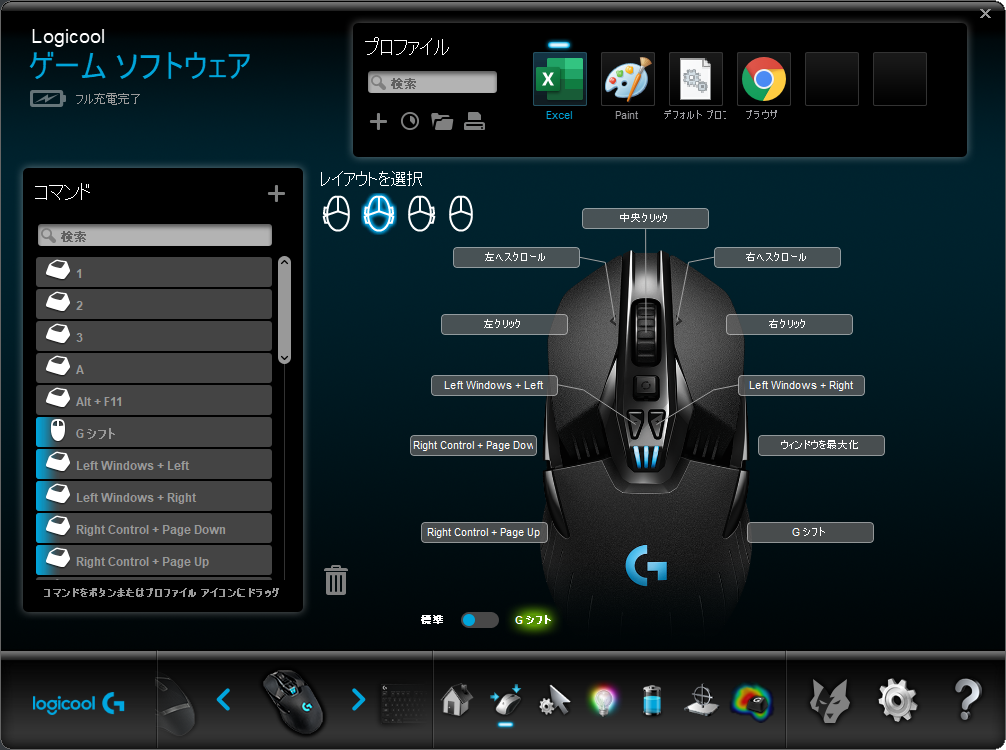
Task: Focus the profile search field
Action: coord(432,83)
